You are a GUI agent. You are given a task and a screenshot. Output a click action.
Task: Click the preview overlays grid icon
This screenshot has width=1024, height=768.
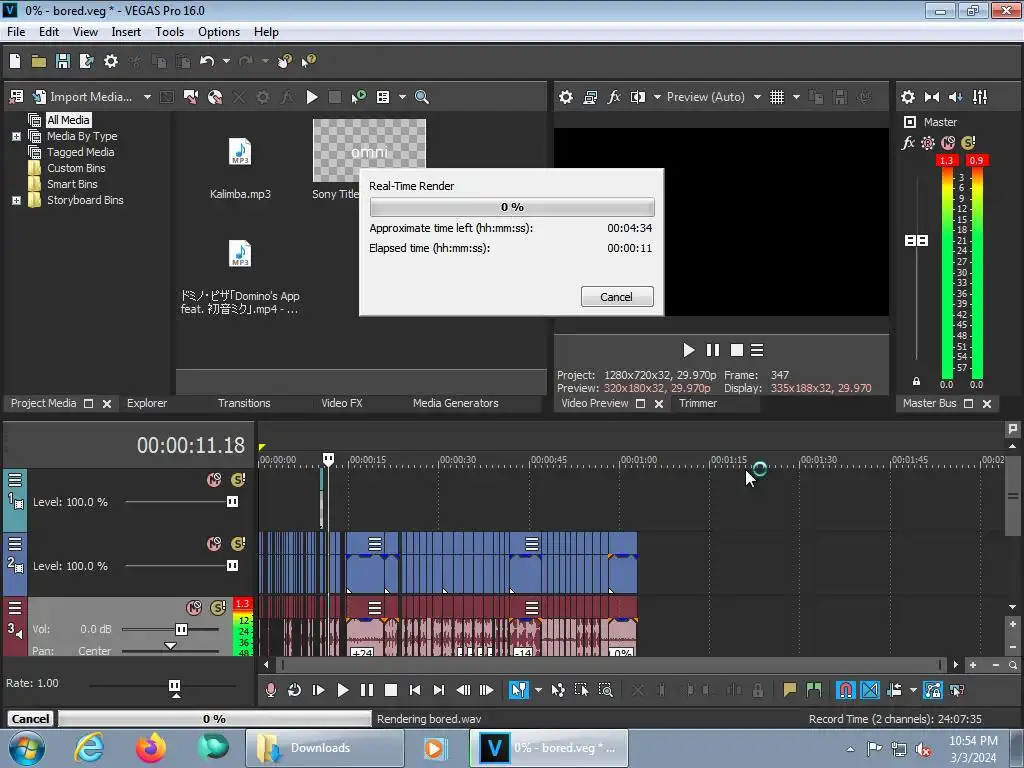(776, 97)
